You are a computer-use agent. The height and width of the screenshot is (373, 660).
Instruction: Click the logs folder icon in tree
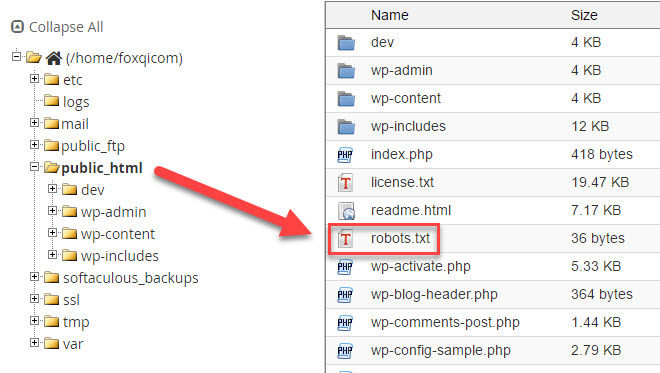(51, 101)
